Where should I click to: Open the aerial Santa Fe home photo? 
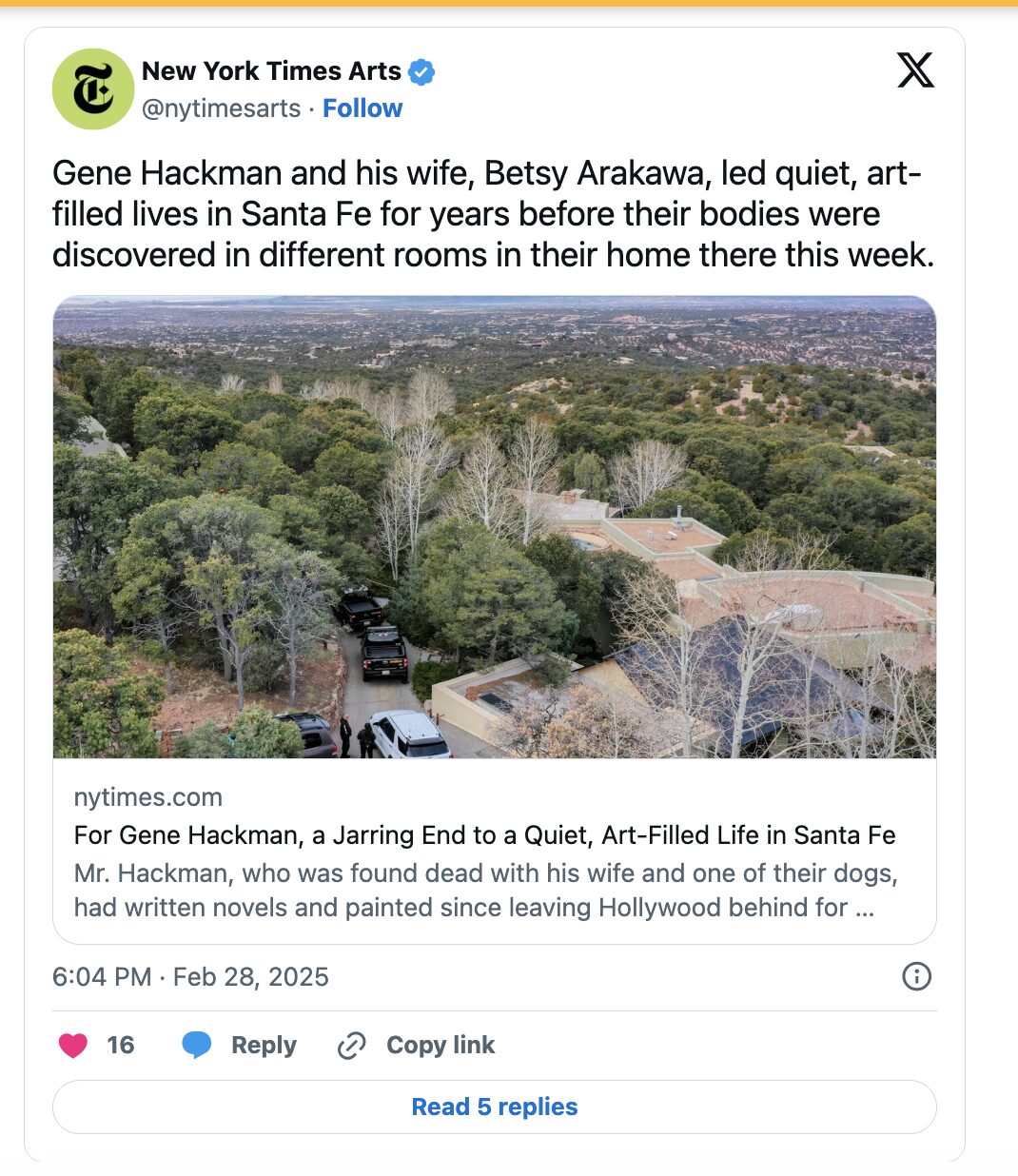[x=495, y=527]
